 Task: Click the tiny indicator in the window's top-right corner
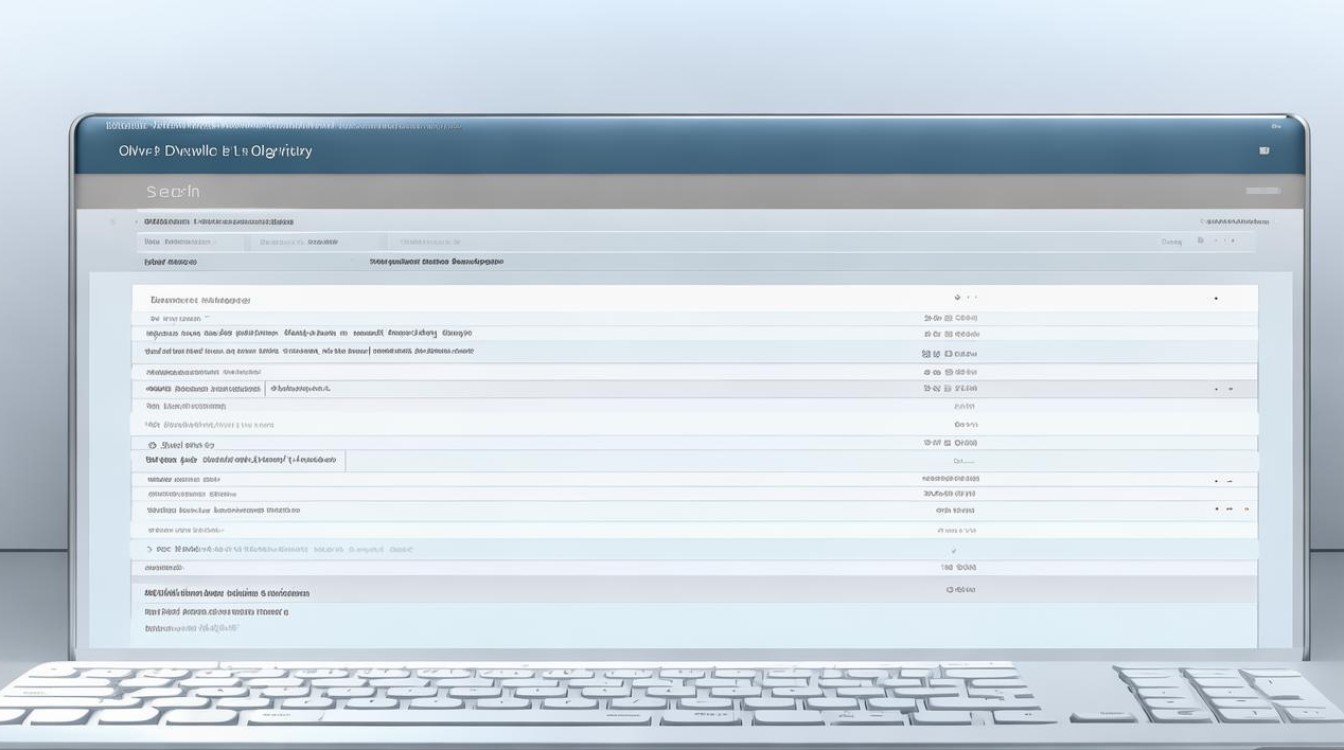pyautogui.click(x=1276, y=126)
